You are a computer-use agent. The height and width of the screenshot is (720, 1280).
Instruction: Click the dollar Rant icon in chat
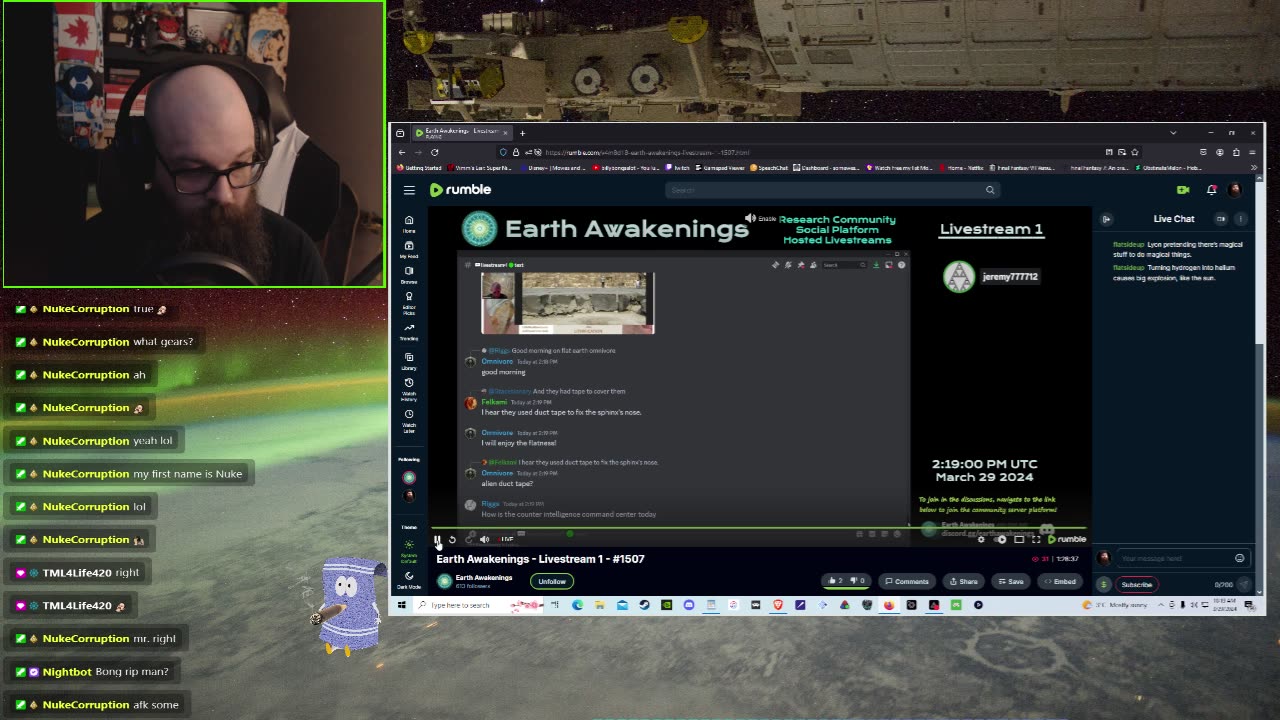[x=1104, y=584]
